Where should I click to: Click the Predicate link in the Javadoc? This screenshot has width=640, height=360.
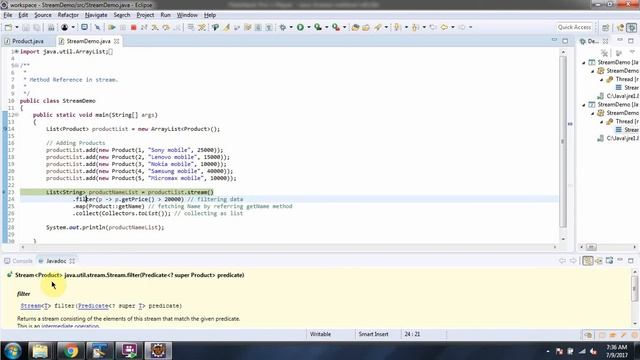pos(93,306)
